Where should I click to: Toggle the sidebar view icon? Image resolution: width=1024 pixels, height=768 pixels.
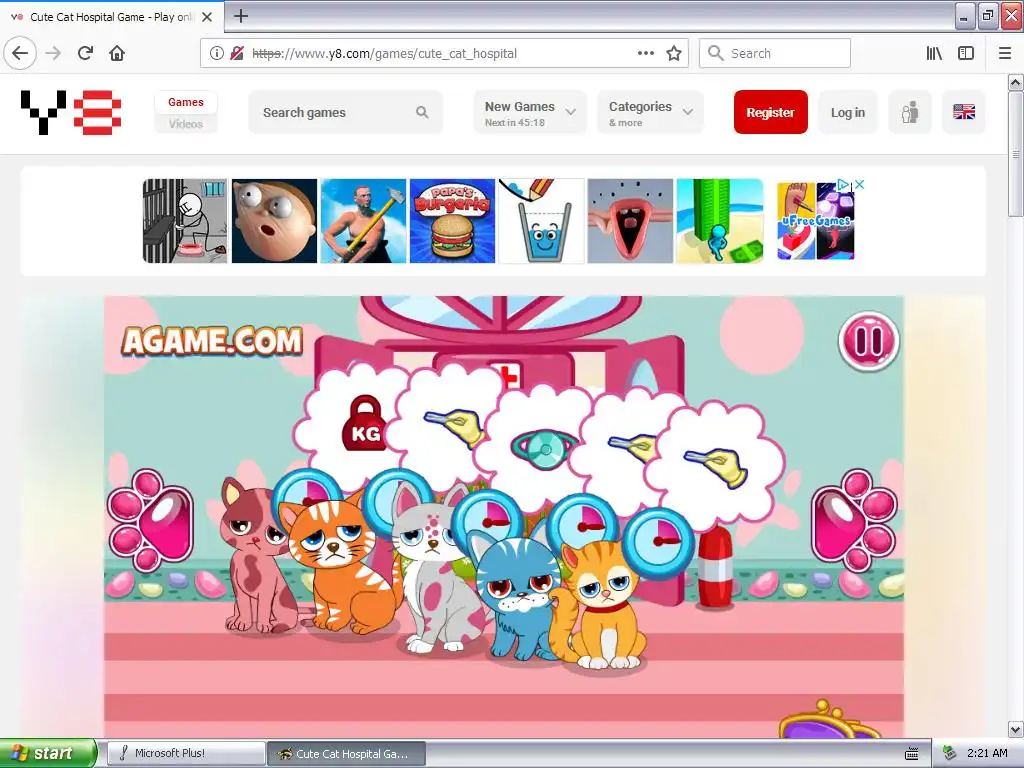pos(966,53)
